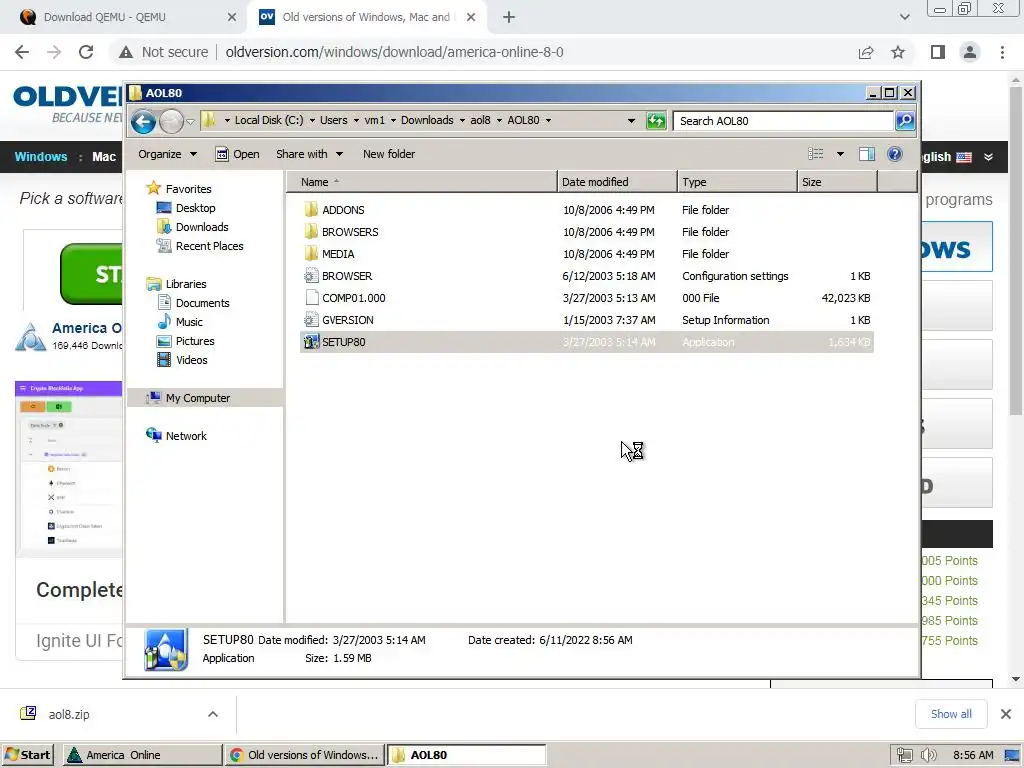Viewport: 1024px width, 768px height.
Task: Expand the breadcrumb arrow after Downloads
Action: pos(462,120)
